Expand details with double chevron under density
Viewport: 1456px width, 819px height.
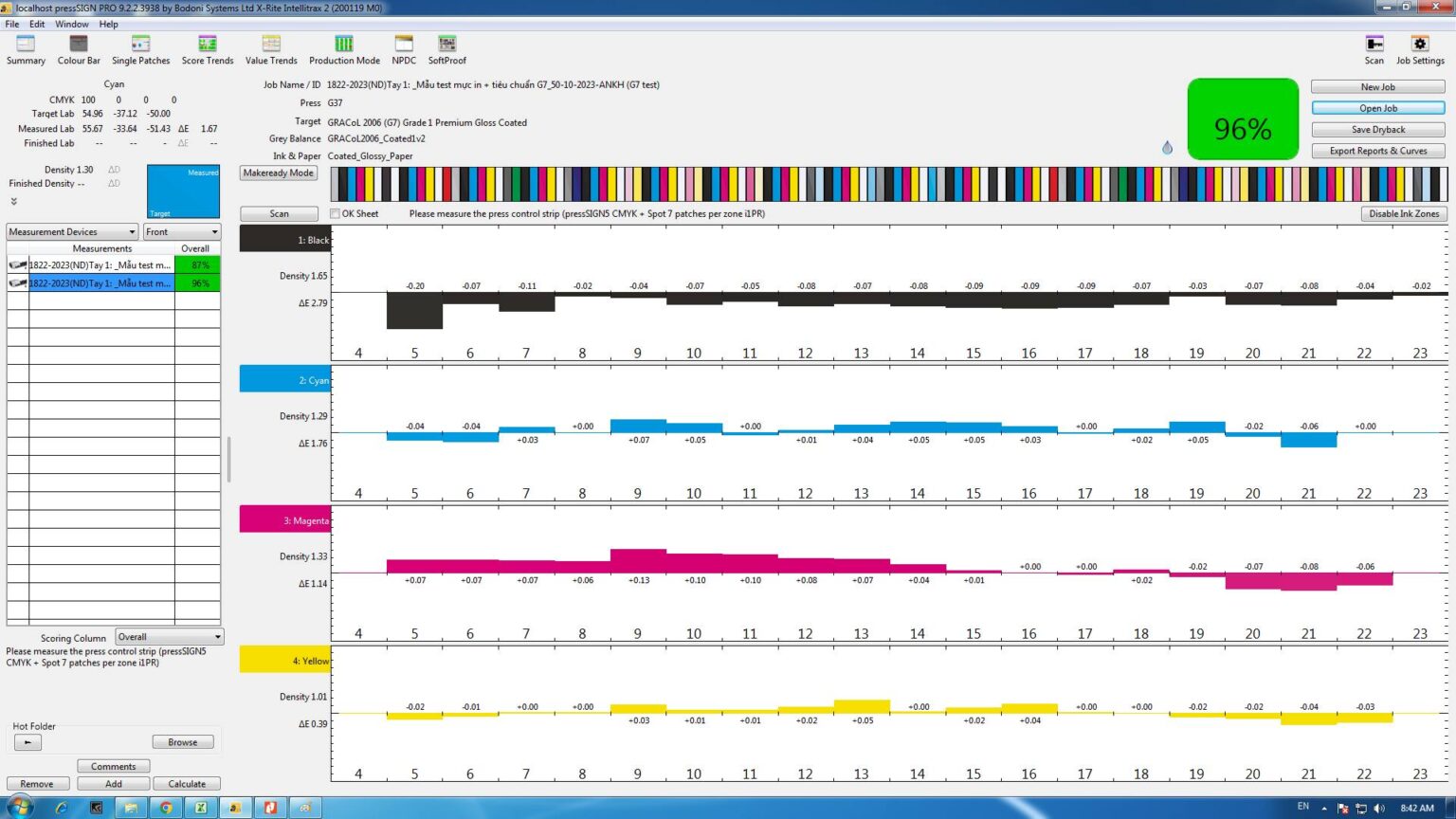(13, 201)
